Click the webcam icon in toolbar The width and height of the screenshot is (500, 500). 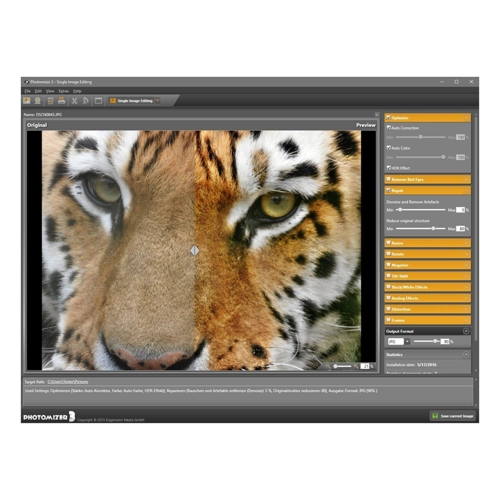point(38,100)
